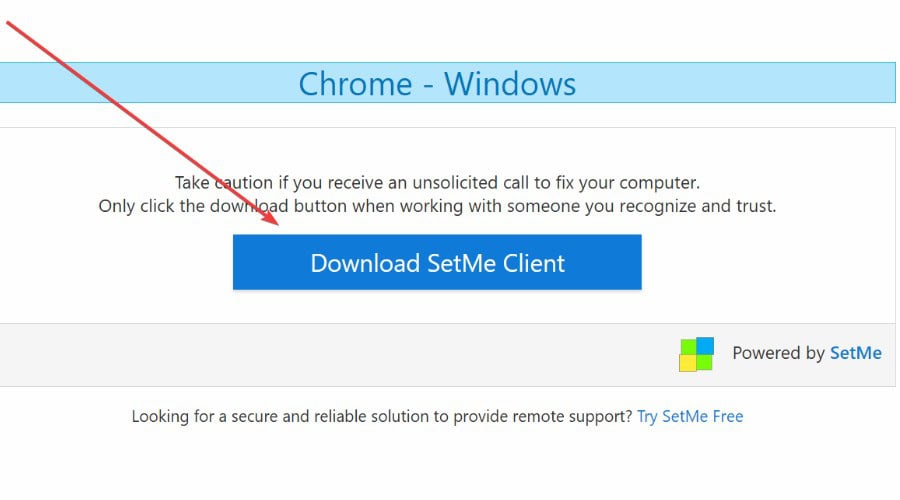Click the blue square of SetMe logo
The image size is (900, 500).
click(x=705, y=346)
